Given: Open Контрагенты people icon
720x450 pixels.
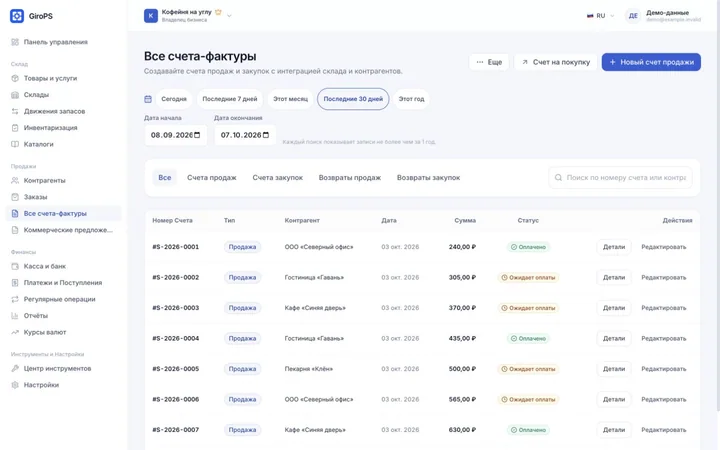Looking at the screenshot, I should pos(15,181).
